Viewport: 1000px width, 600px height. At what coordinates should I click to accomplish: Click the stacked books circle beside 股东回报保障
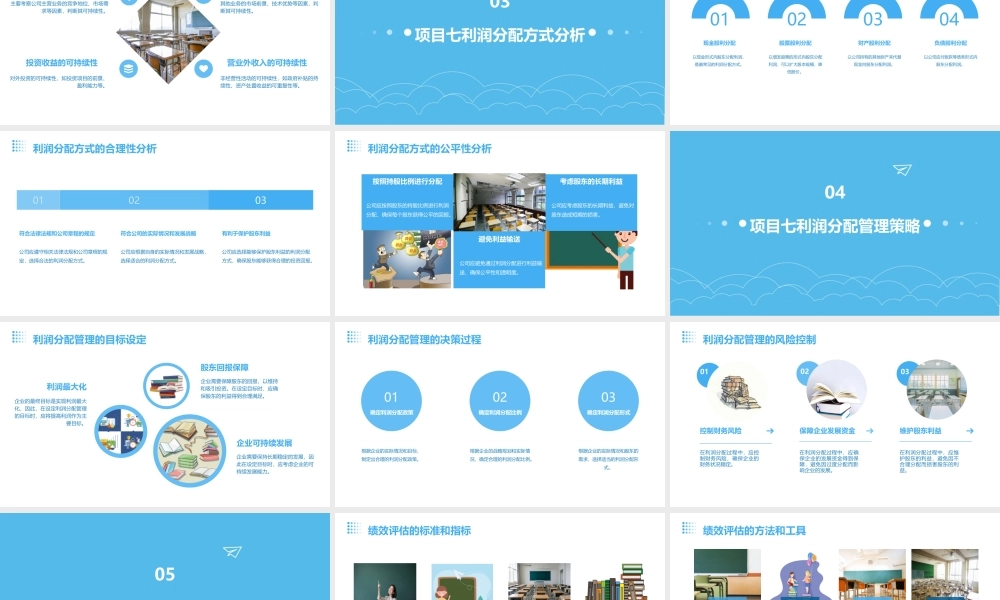[166, 385]
